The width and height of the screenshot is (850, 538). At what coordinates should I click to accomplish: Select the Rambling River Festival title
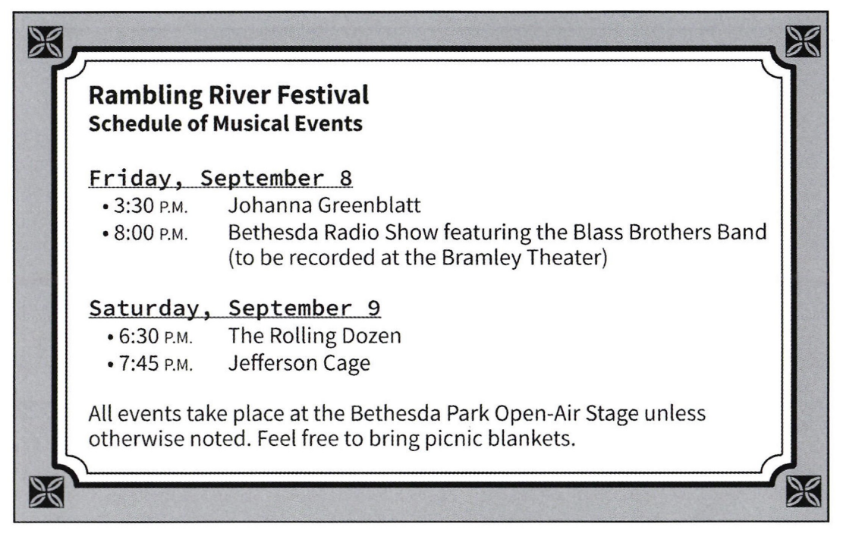(229, 96)
